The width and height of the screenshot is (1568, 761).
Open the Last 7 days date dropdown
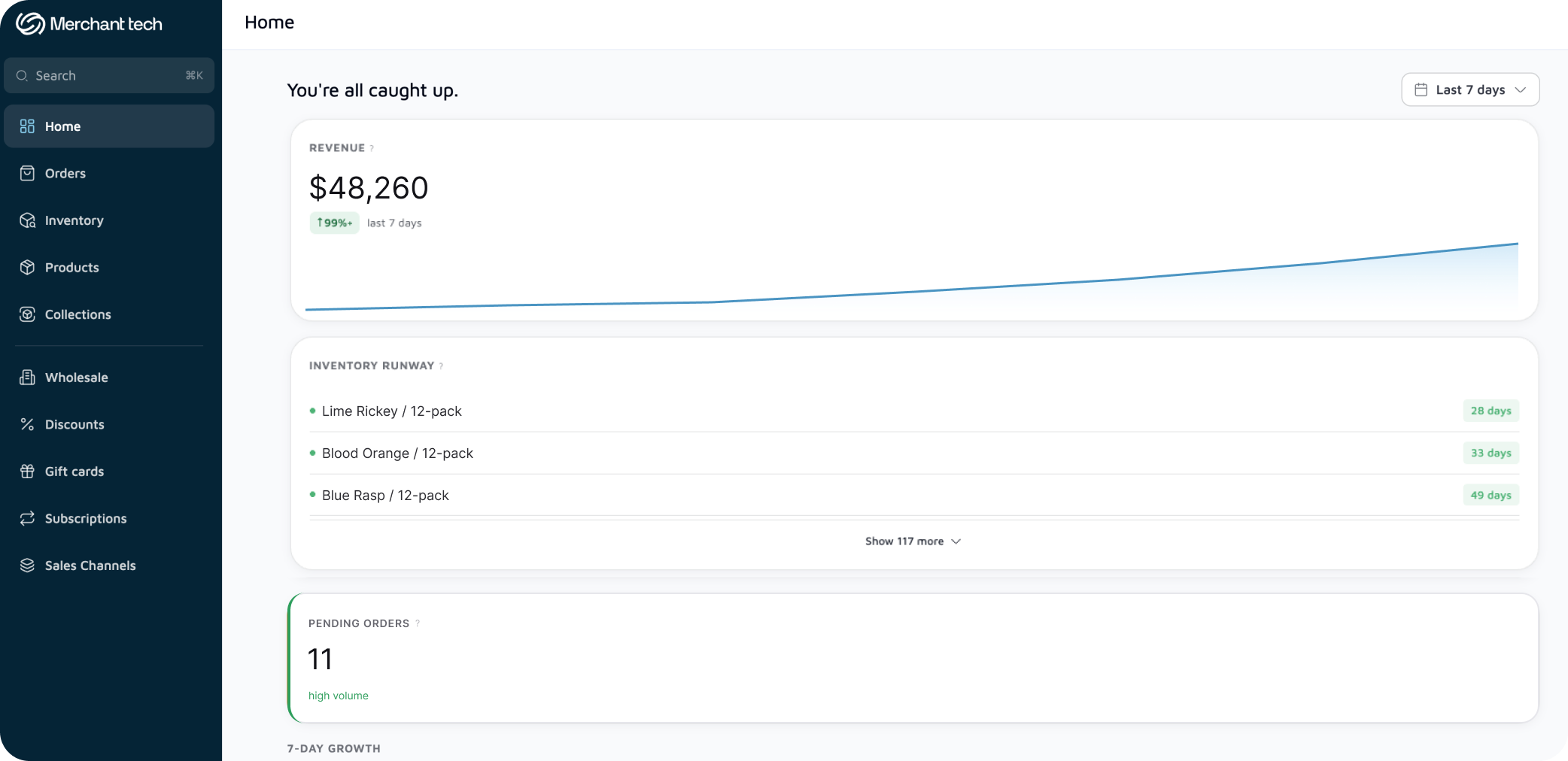click(1470, 89)
